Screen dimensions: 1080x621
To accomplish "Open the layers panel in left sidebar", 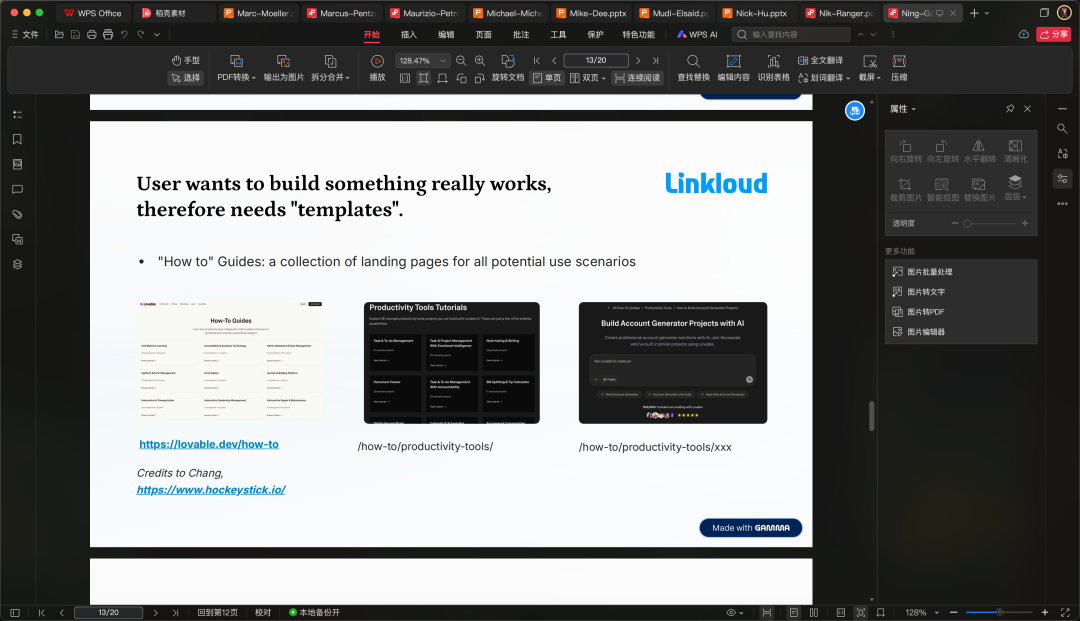I will [x=17, y=264].
